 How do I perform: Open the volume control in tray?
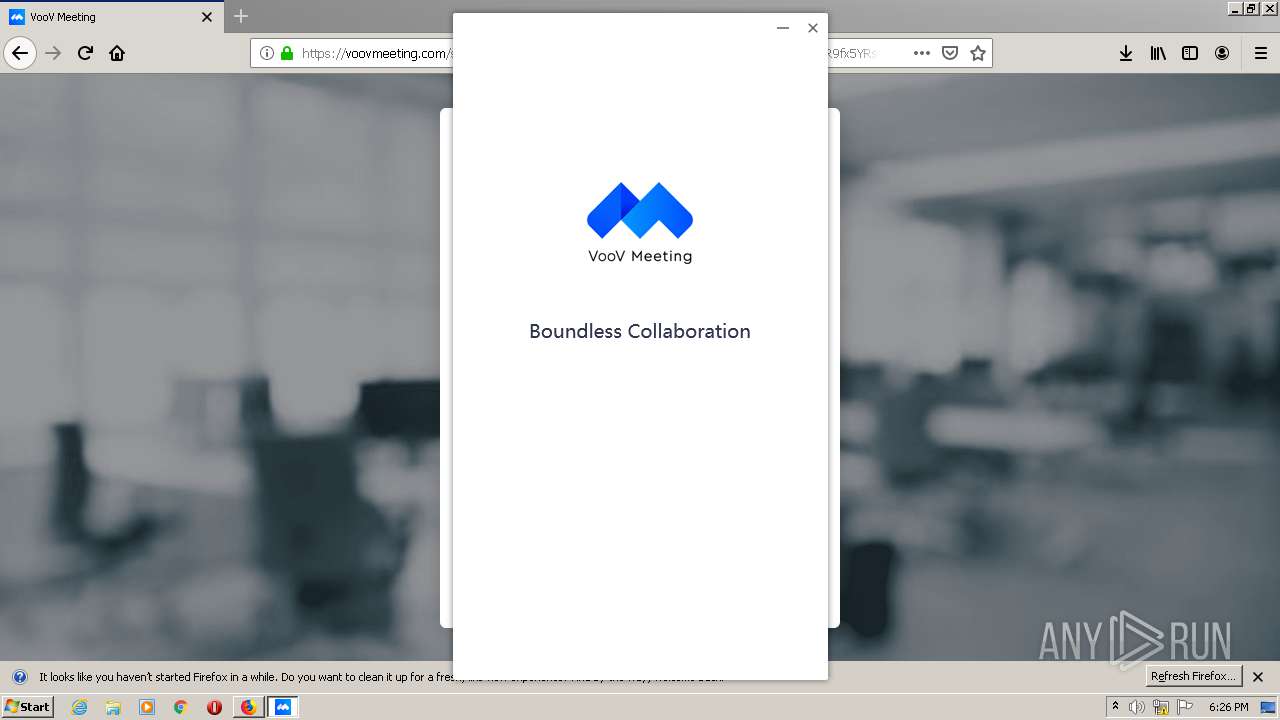(1137, 707)
